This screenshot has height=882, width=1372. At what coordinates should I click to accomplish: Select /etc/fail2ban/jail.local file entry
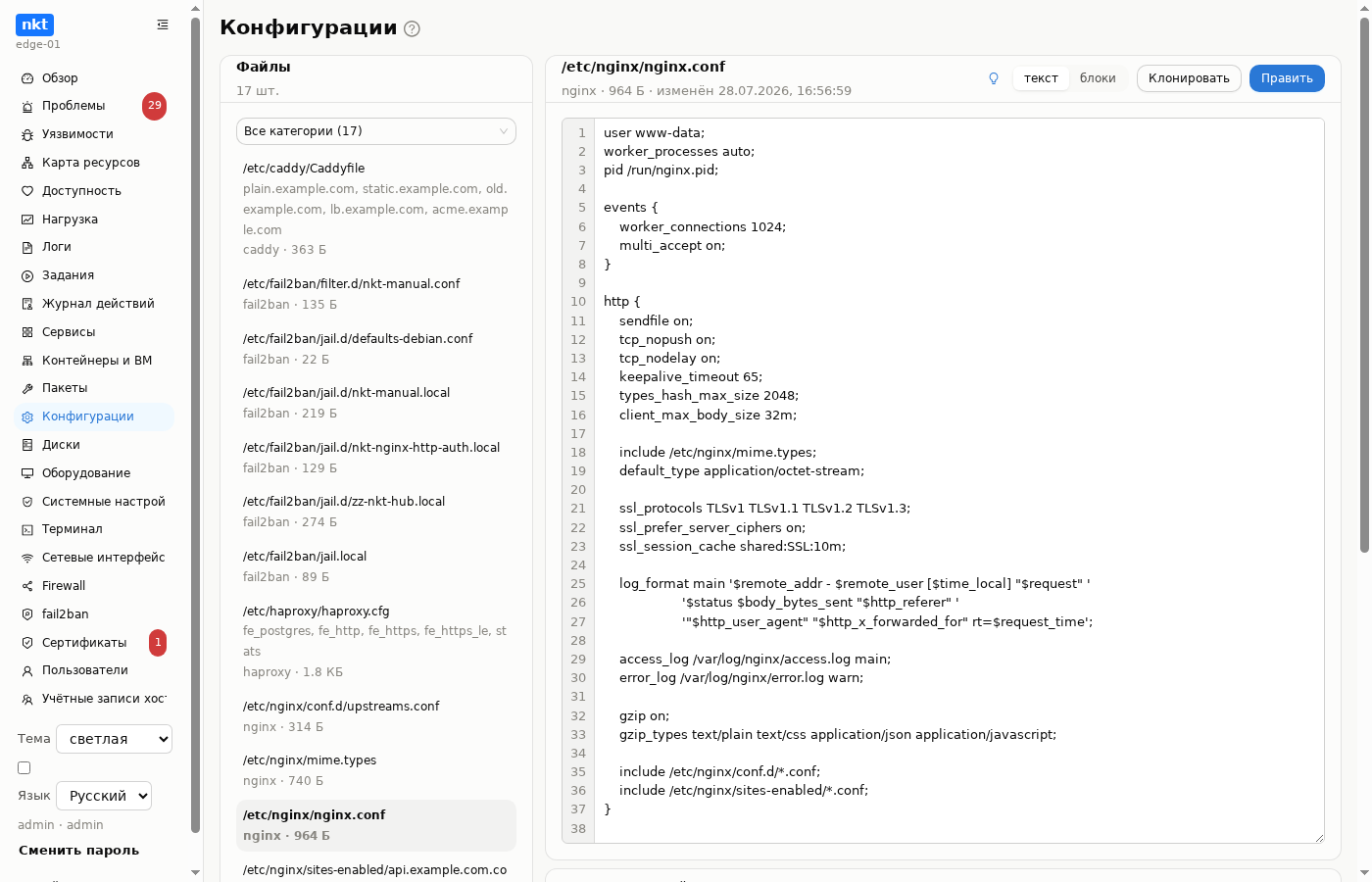pos(376,566)
